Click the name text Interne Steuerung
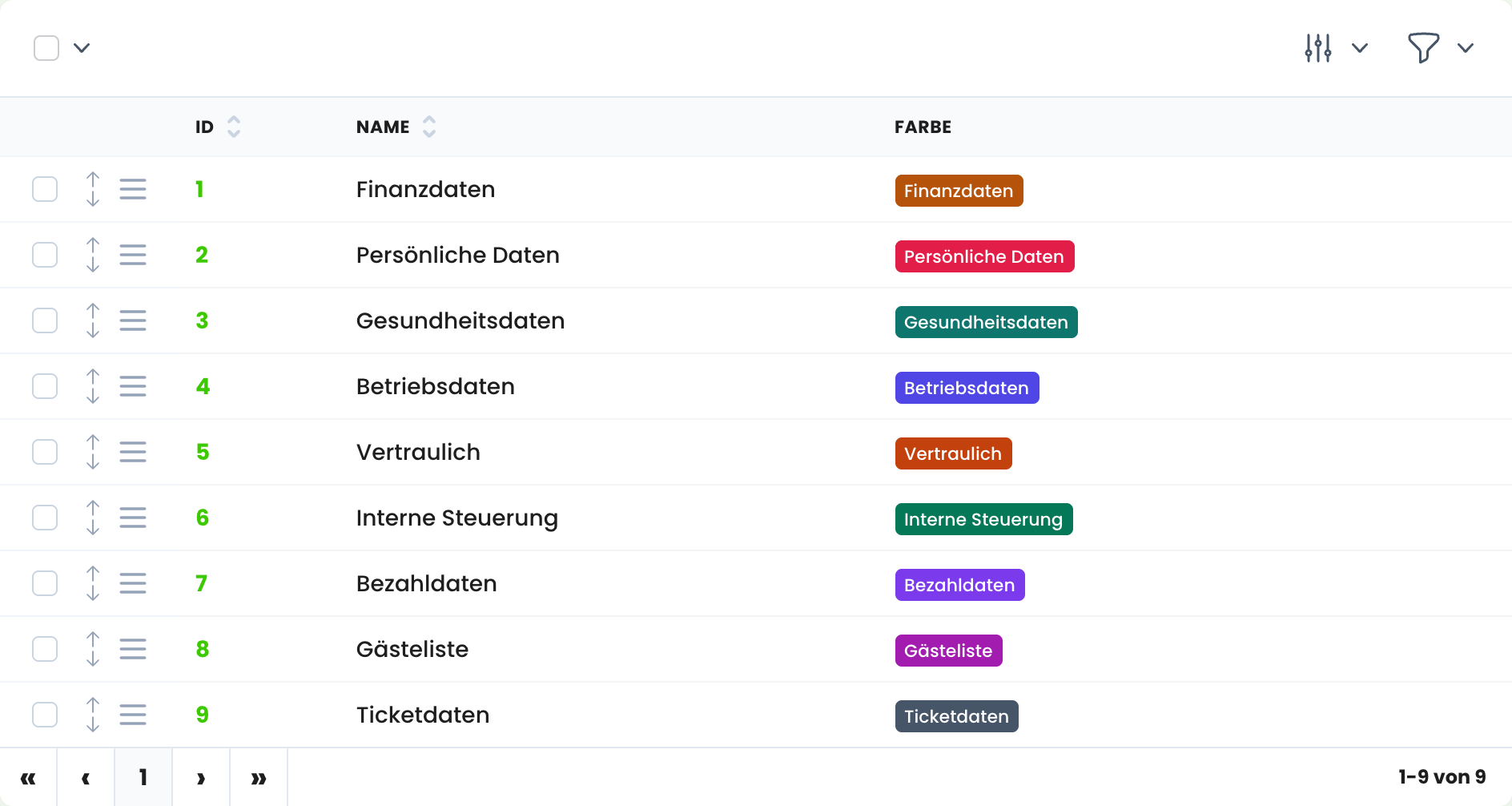This screenshot has width=1512, height=806. [457, 518]
